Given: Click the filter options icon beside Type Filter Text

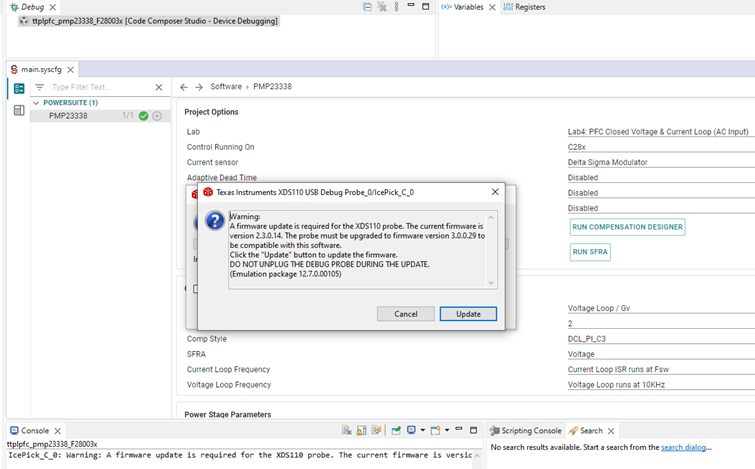Looking at the screenshot, I should click(x=40, y=88).
